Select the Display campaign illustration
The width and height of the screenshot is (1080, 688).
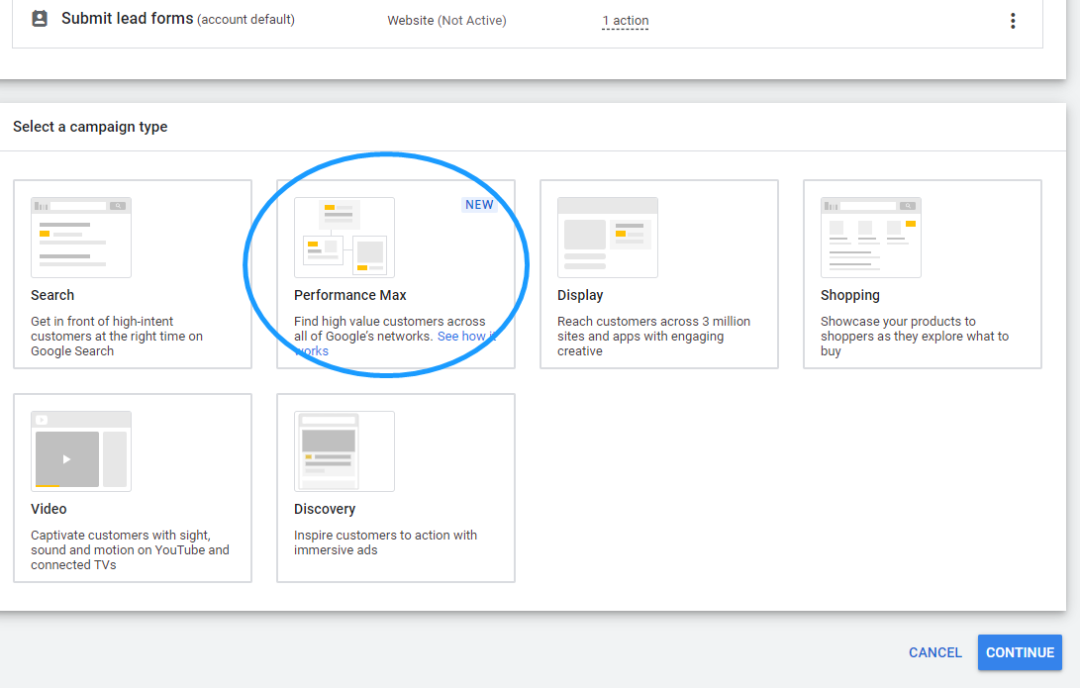[x=608, y=238]
